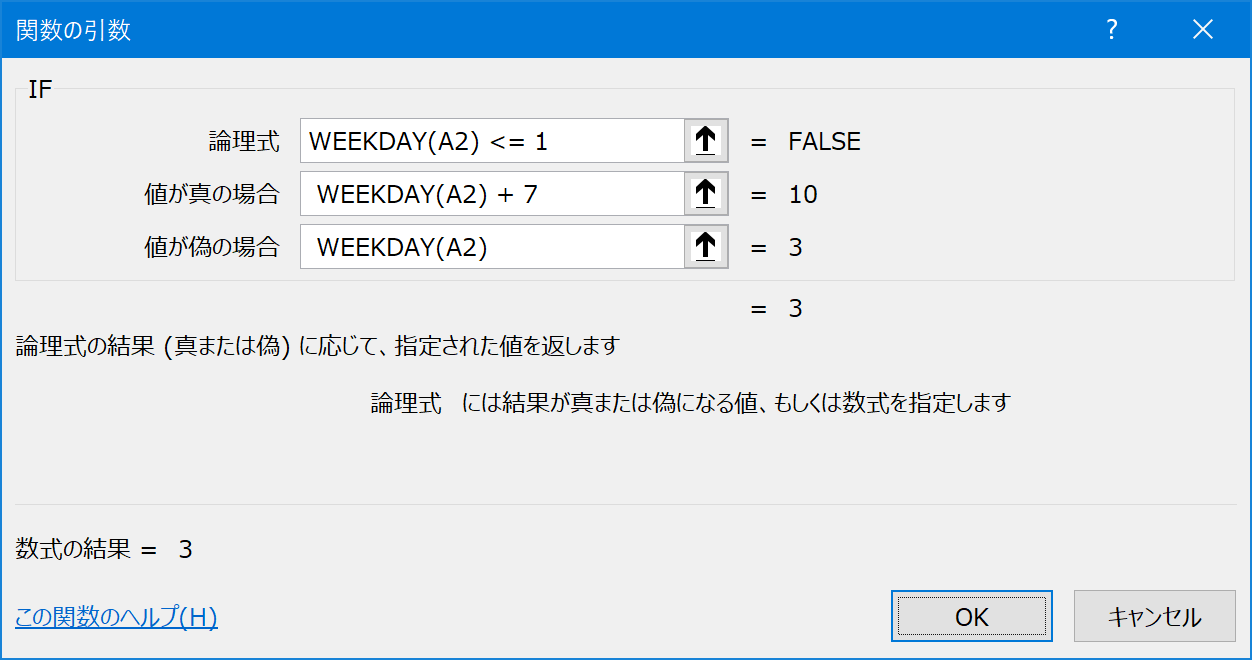
Task: Open the この関数のヘルプ(H) link
Action: click(116, 617)
